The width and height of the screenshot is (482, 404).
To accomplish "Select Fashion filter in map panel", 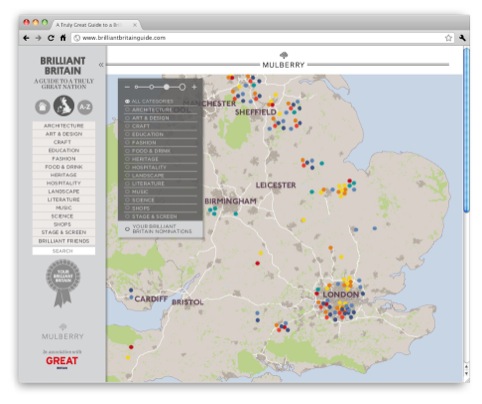I will click(x=161, y=143).
